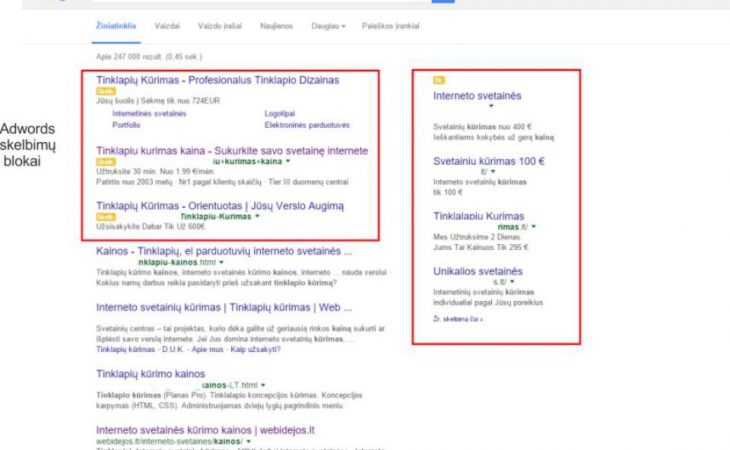
Task: Expand the arrow next to nklapiu-kainos.html URL
Action: pyautogui.click(x=221, y=262)
